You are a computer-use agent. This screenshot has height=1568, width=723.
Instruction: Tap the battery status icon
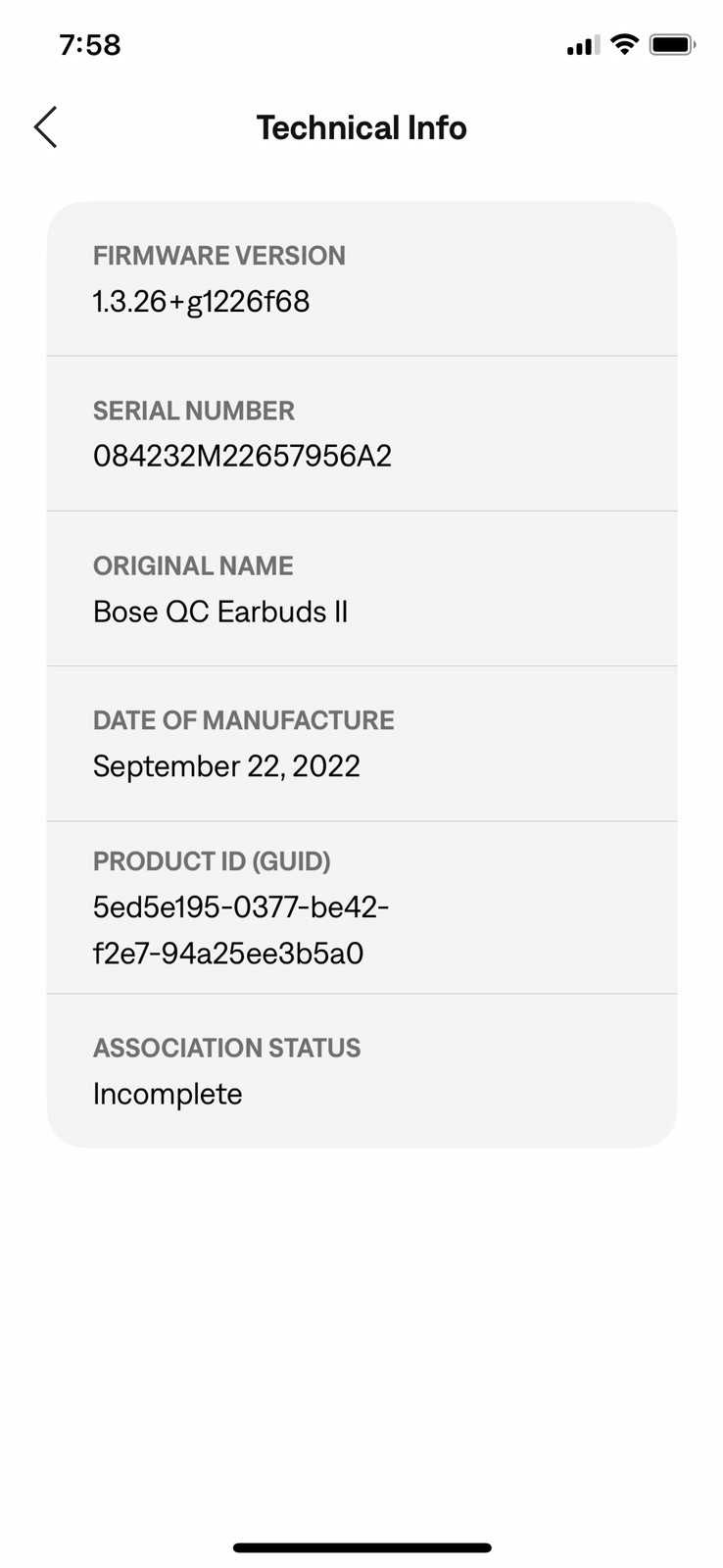click(672, 44)
